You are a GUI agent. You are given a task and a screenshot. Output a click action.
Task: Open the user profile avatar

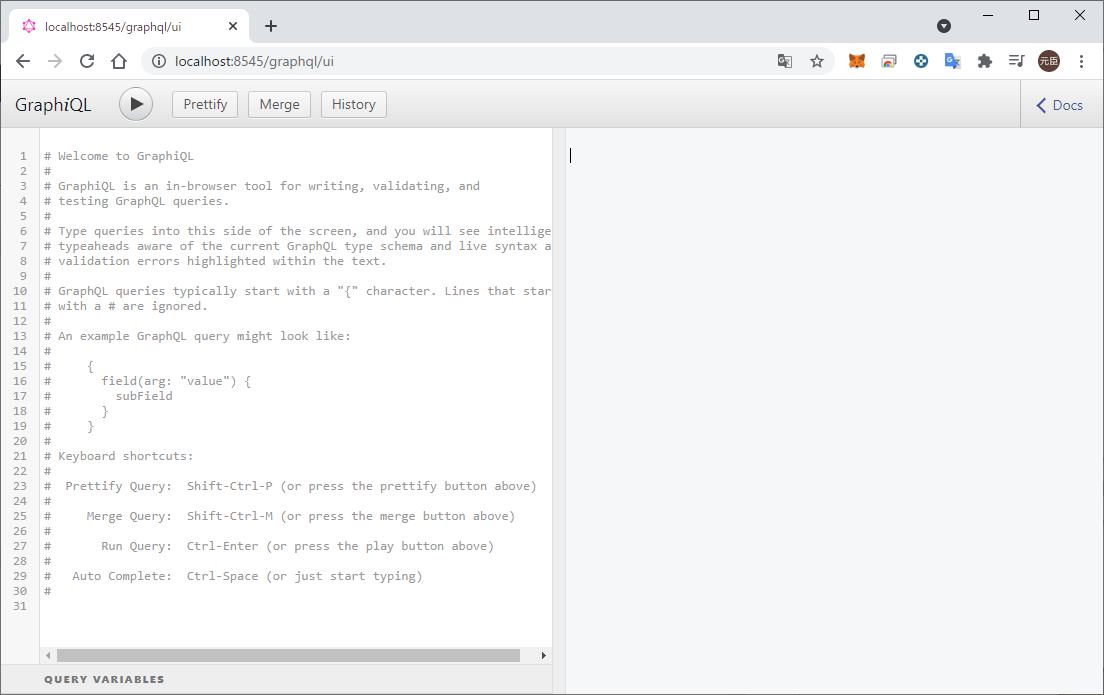(1049, 61)
